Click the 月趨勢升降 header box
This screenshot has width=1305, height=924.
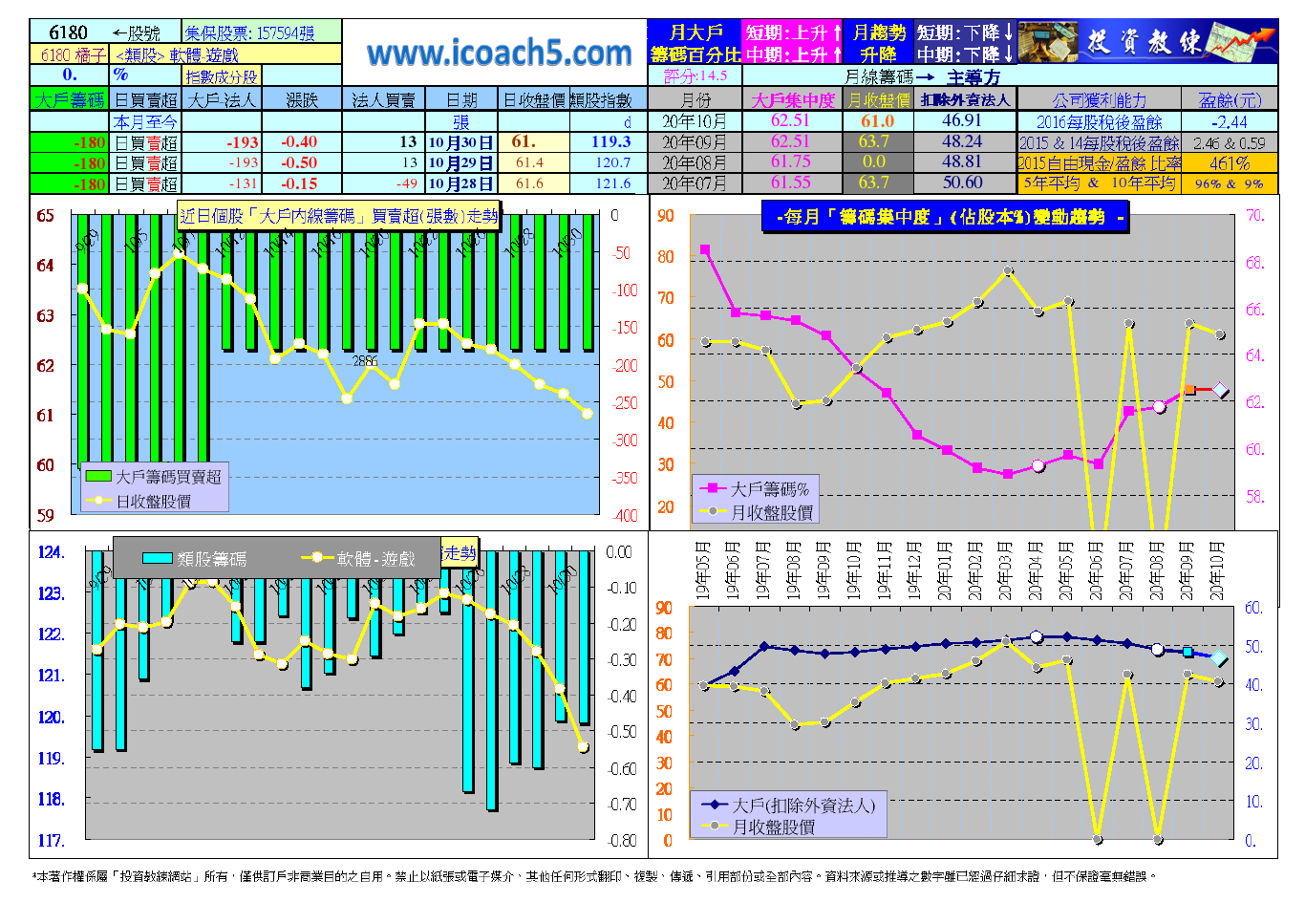[878, 43]
